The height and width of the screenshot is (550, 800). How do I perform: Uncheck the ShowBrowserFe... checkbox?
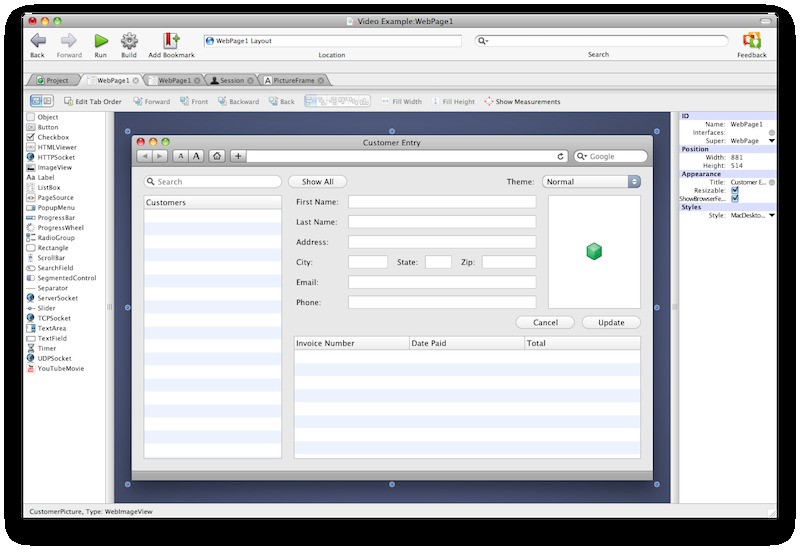tap(735, 199)
